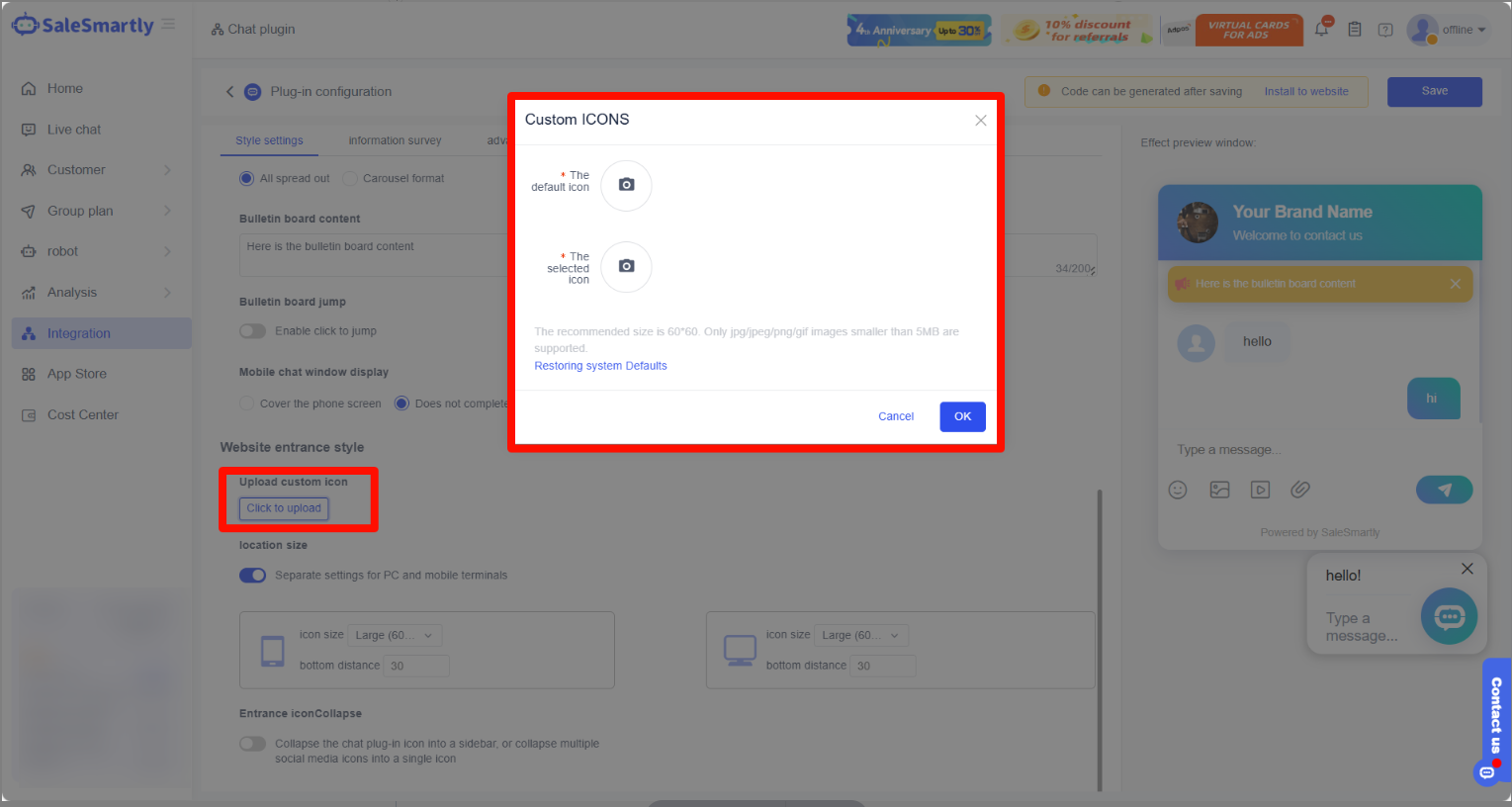Click Restoring system Defaults link
Screen dimensions: 1512x807
[x=600, y=366]
